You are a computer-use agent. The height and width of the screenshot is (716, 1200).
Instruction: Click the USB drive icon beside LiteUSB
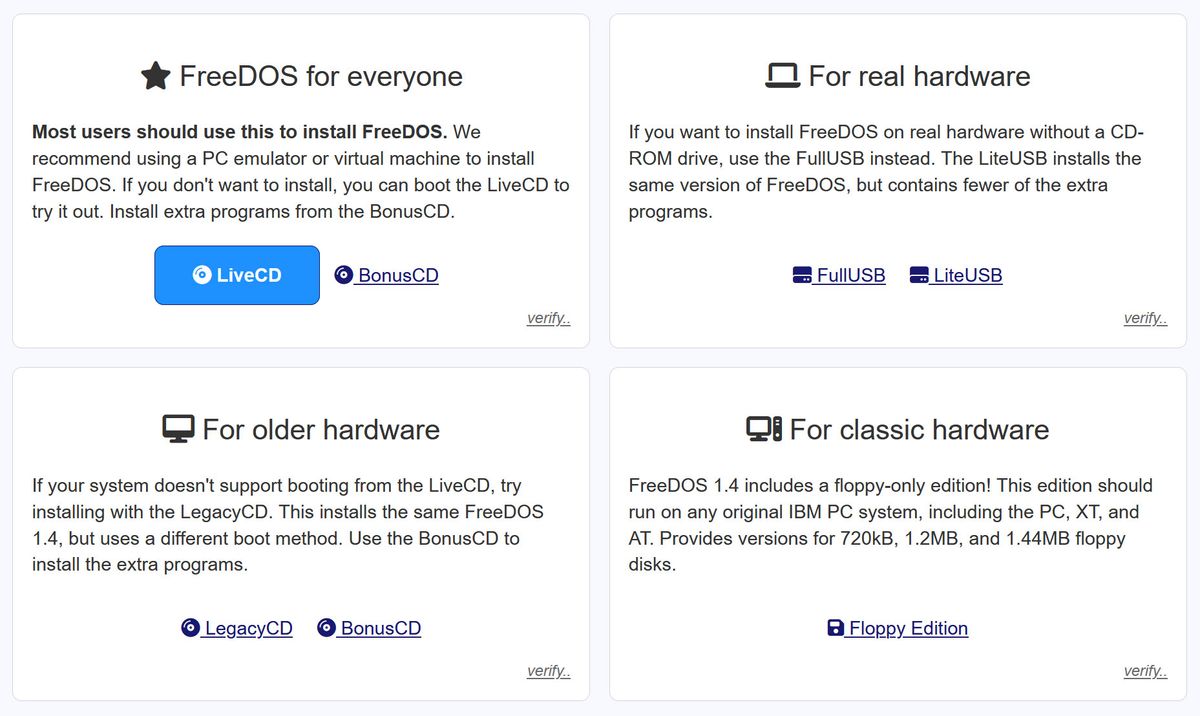click(x=918, y=274)
